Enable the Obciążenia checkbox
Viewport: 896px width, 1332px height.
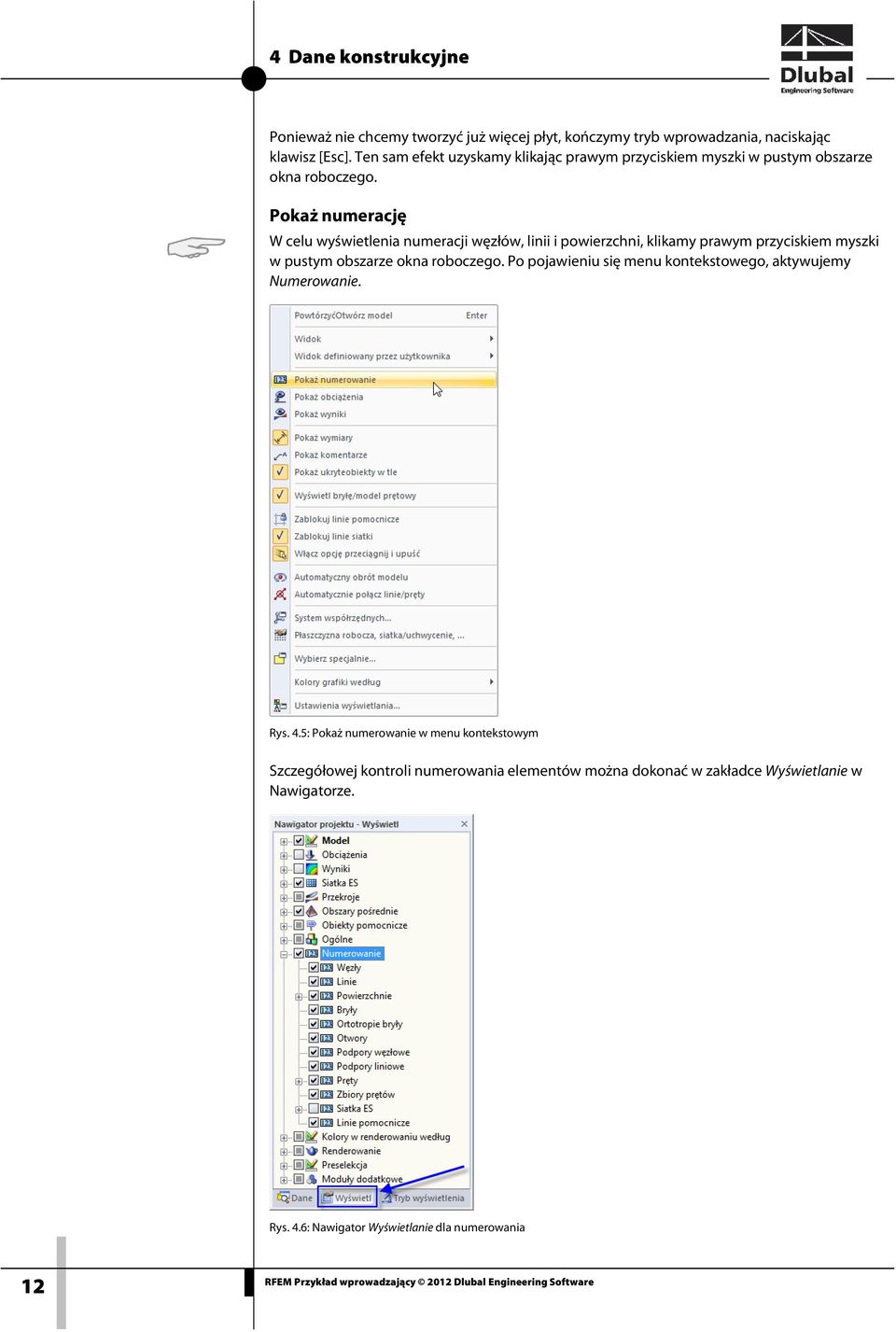coord(299,855)
